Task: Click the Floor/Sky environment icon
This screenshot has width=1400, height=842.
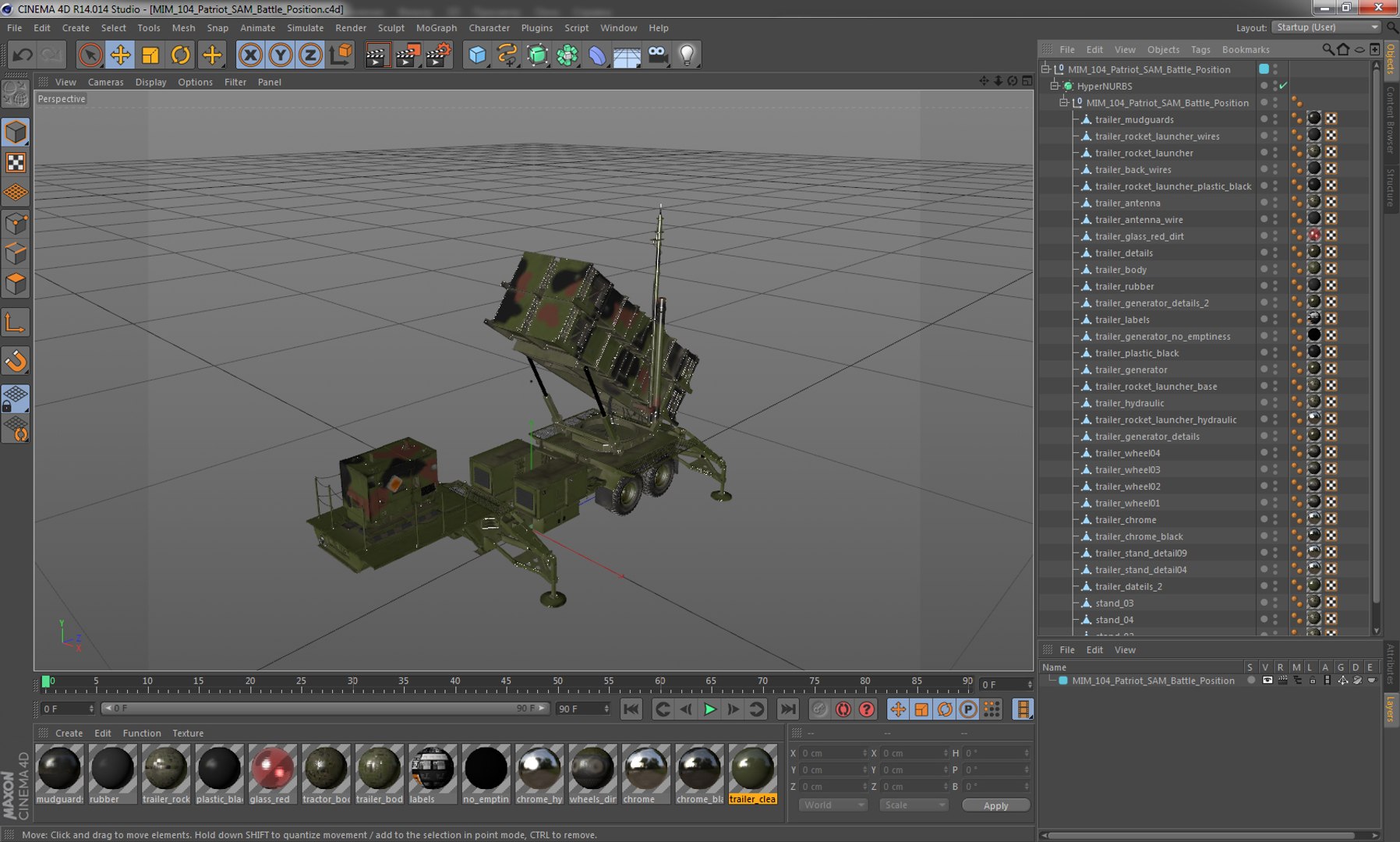Action: 627,55
